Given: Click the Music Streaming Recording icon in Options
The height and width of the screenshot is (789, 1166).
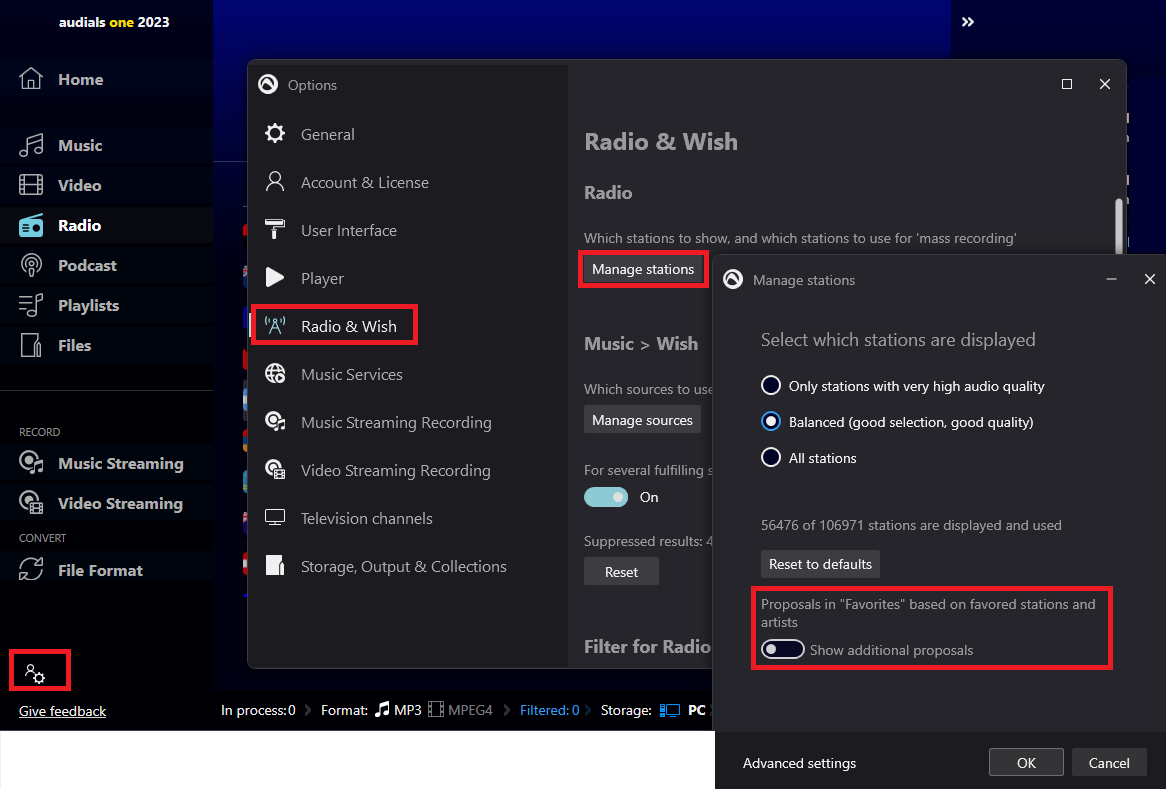Looking at the screenshot, I should (275, 422).
